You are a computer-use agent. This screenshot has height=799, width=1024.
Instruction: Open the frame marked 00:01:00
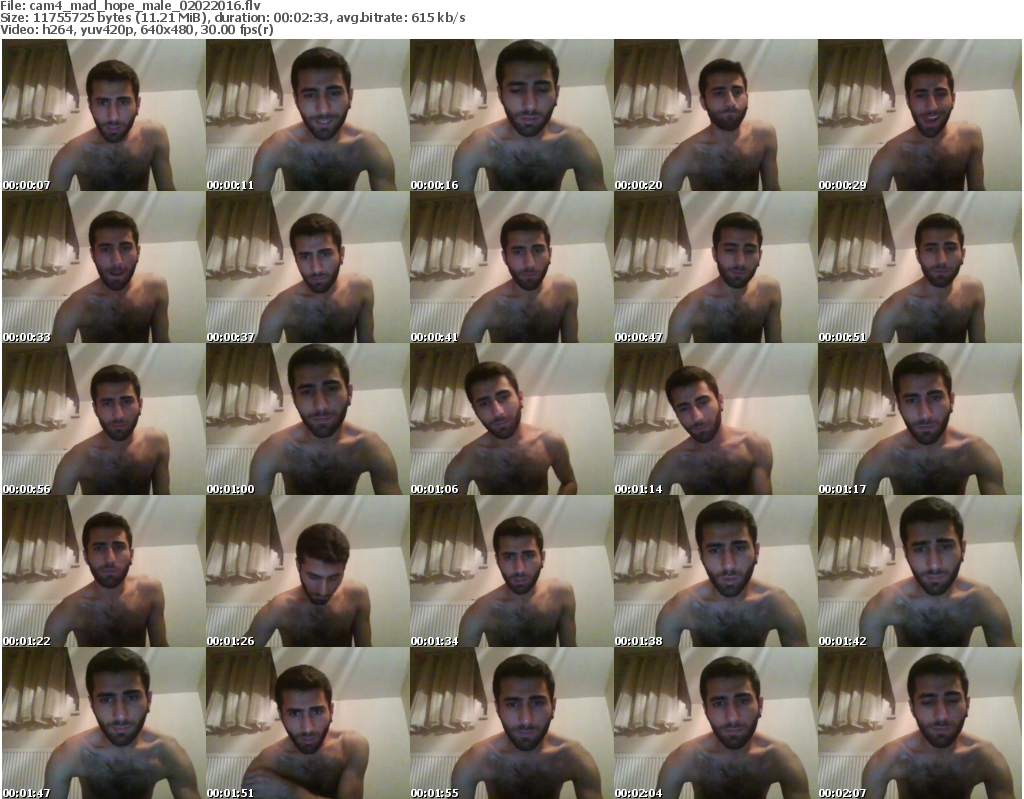pyautogui.click(x=308, y=419)
